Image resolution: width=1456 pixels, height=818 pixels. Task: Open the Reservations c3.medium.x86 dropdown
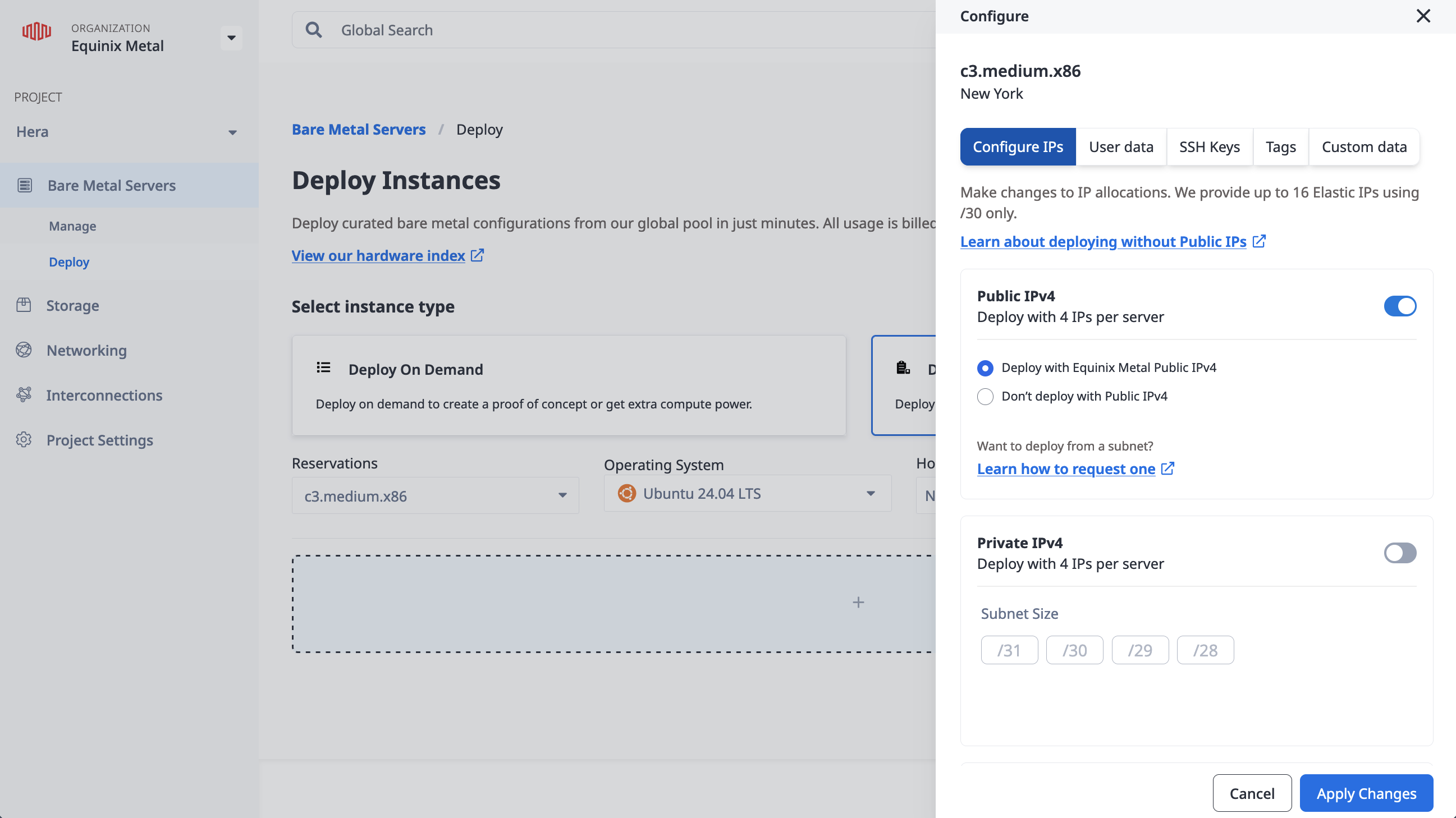435,495
